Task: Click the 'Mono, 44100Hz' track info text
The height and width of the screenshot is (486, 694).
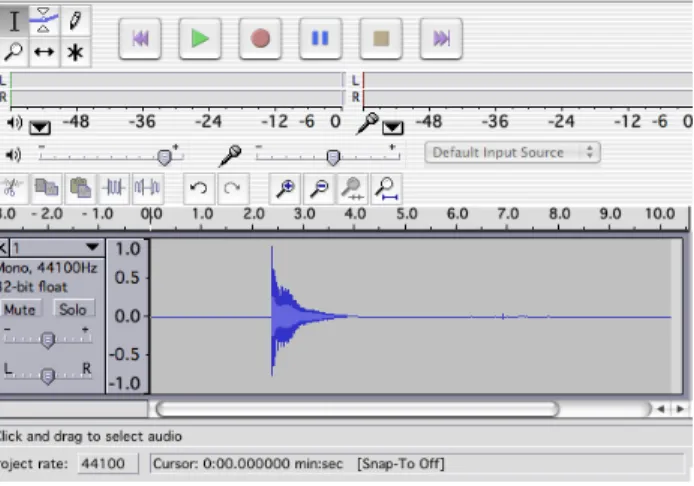Action: pos(49,268)
